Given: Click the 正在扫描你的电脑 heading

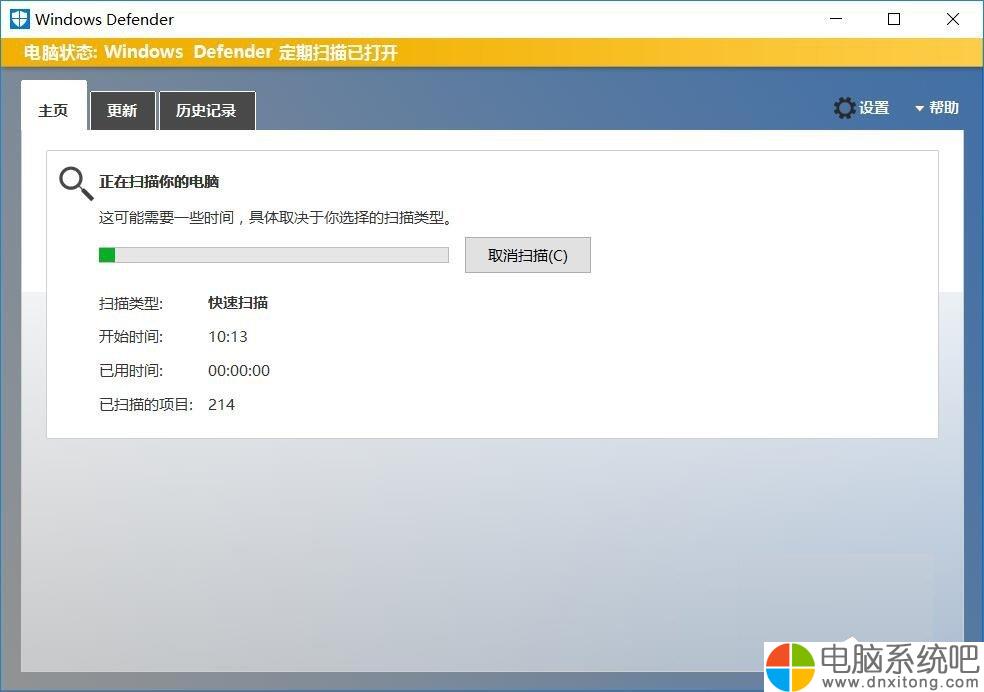Looking at the screenshot, I should pos(159,182).
